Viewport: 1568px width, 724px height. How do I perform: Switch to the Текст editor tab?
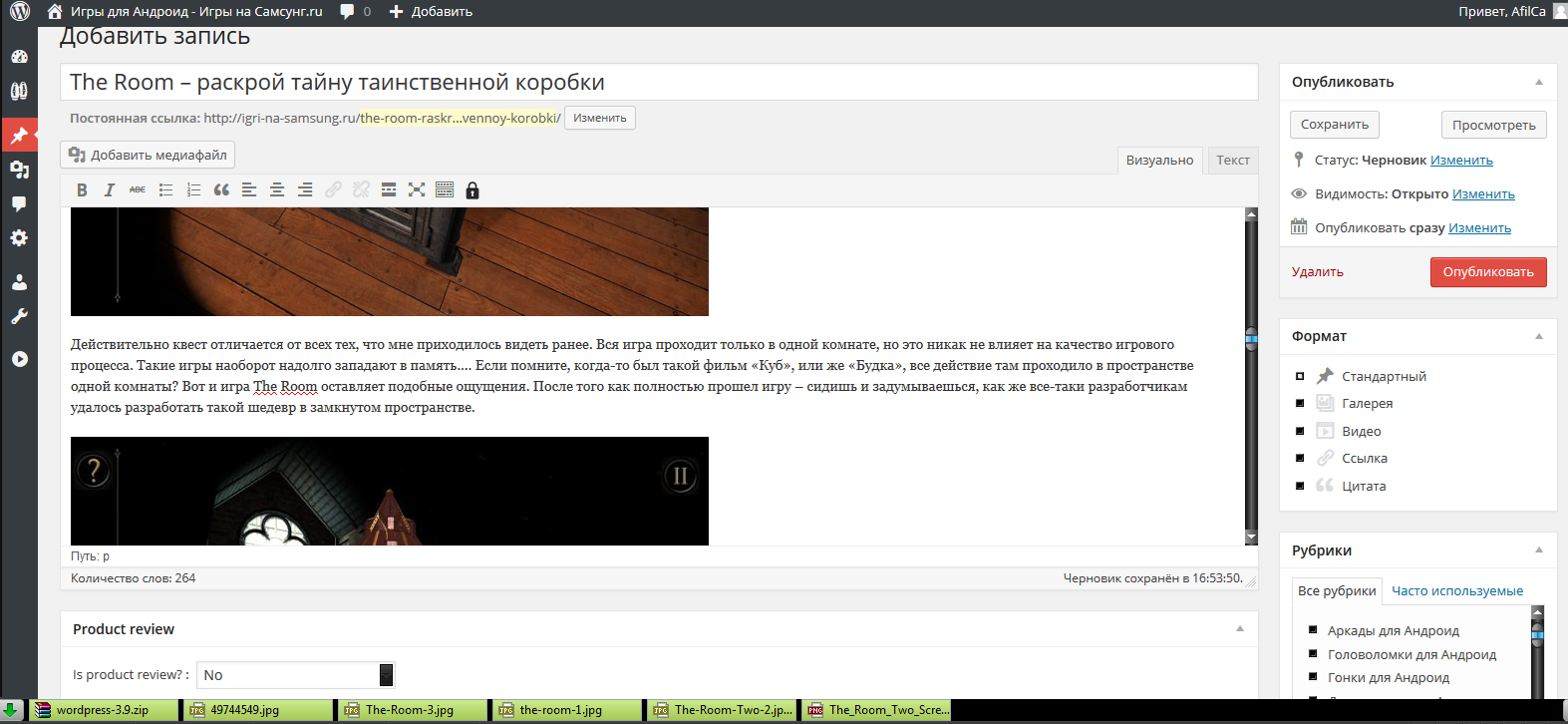point(1233,161)
